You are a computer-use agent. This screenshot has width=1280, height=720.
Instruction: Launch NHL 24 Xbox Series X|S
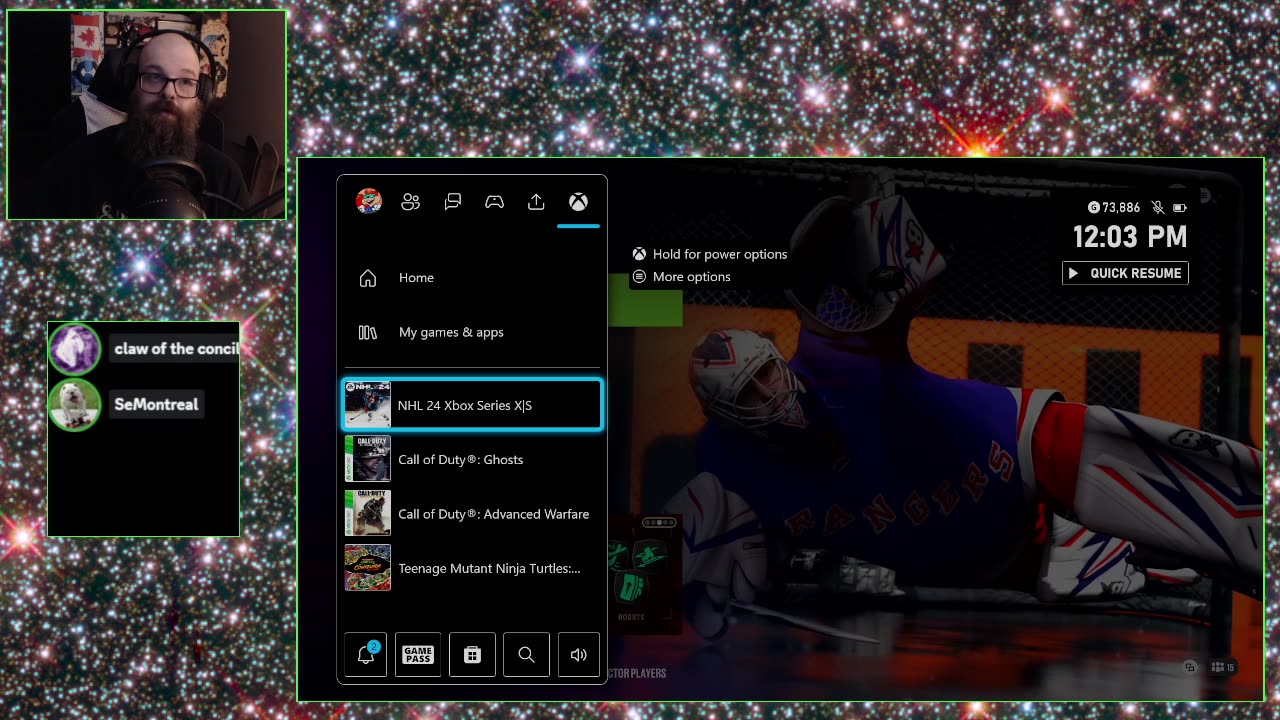472,405
